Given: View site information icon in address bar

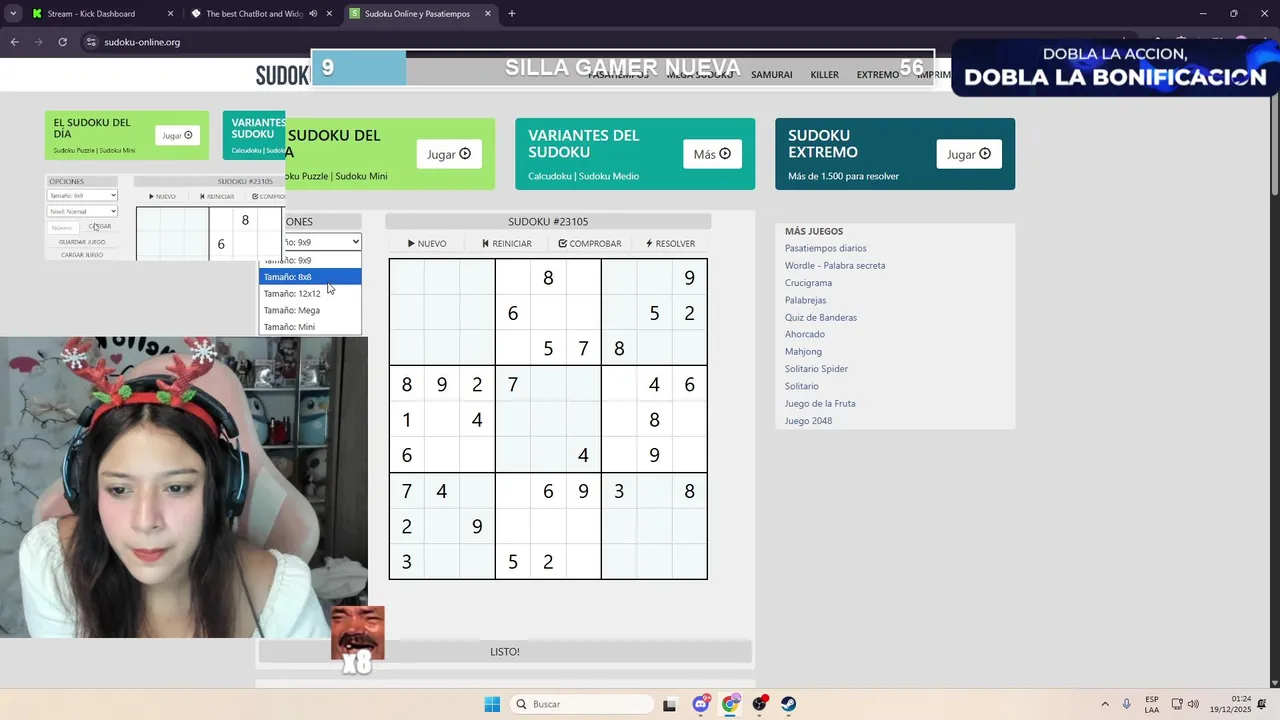Looking at the screenshot, I should (x=90, y=42).
